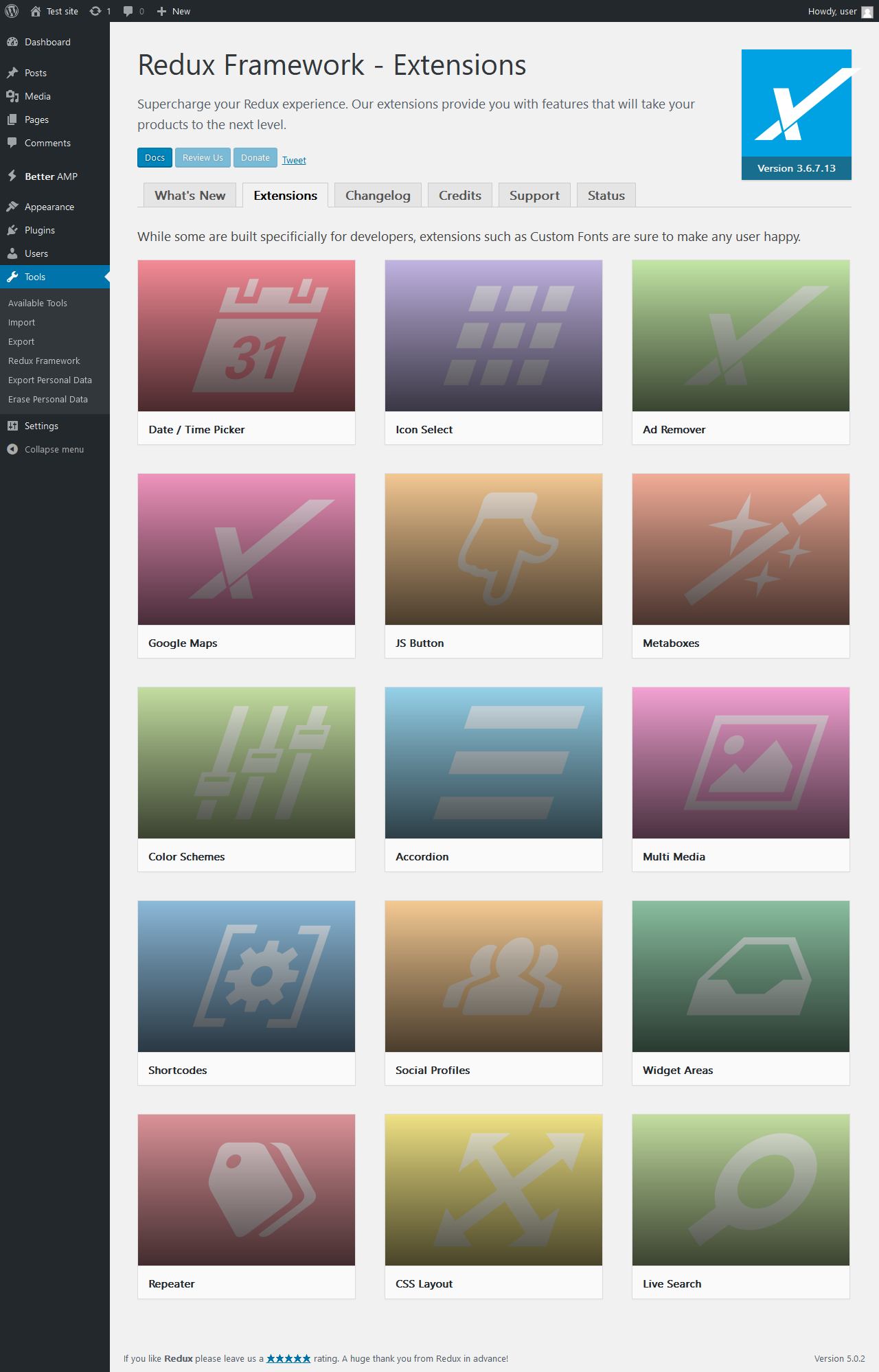Click the Version 5.0.2 footer text

coord(839,1358)
